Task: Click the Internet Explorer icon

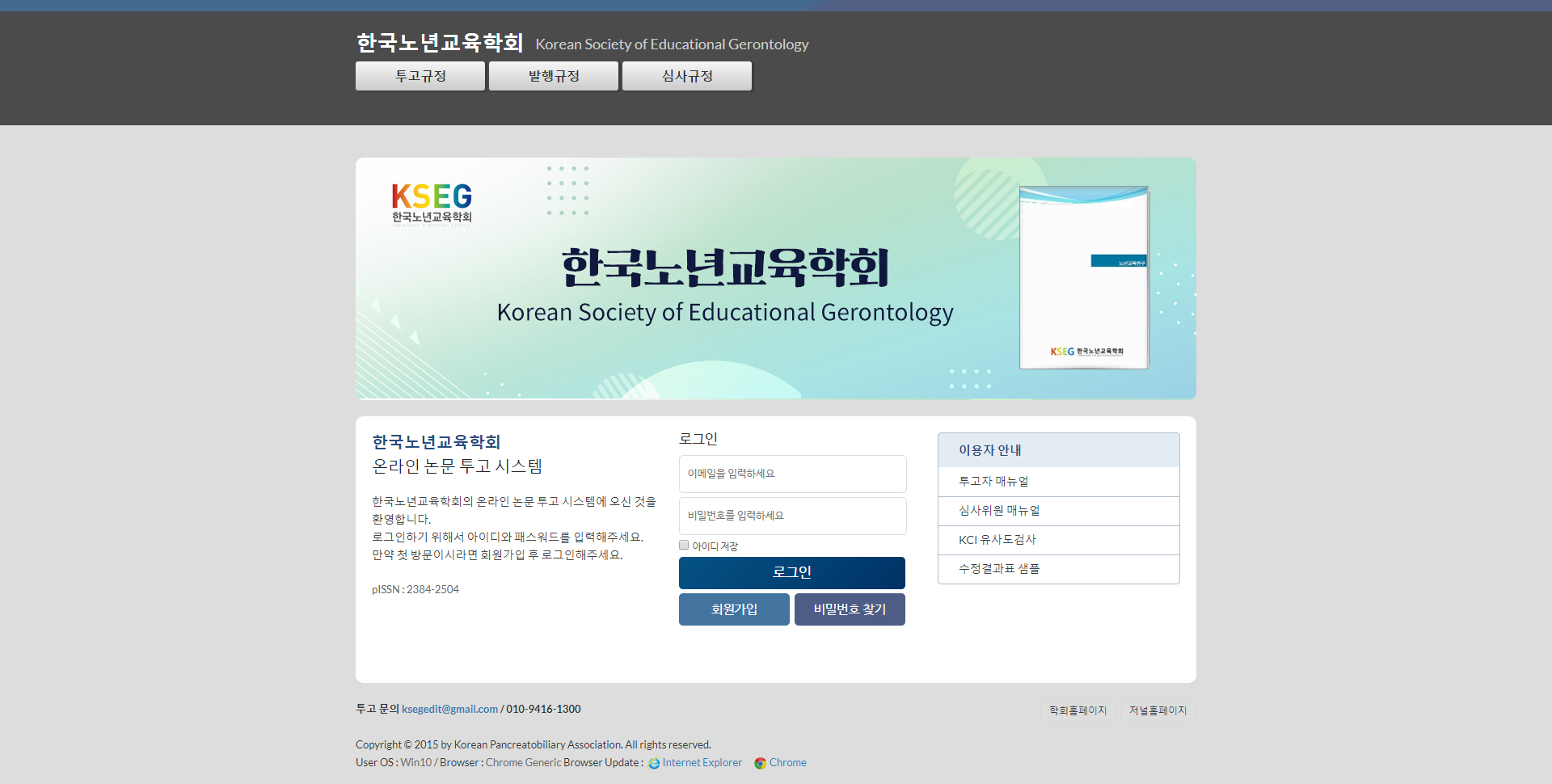Action: (654, 763)
